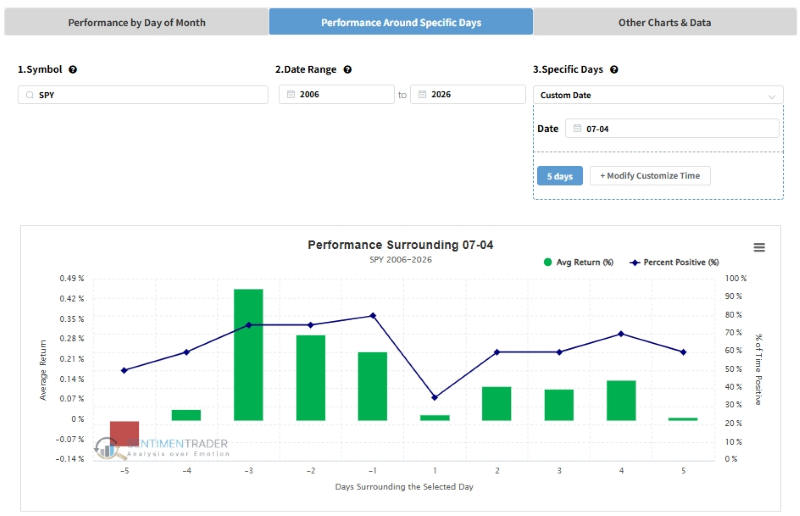Click the Specific Days help question icon
The width and height of the screenshot is (800, 516).
click(614, 69)
